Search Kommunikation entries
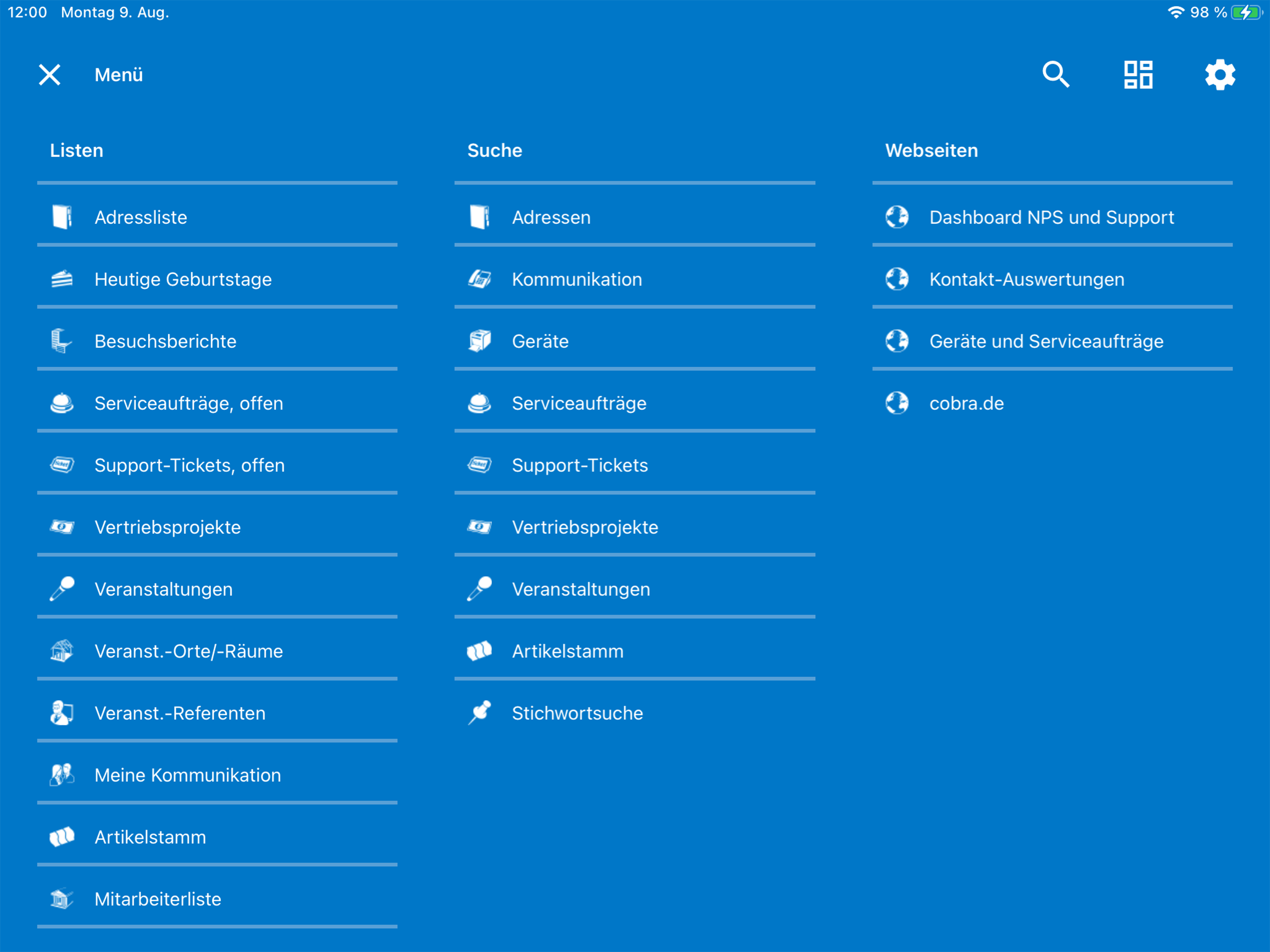This screenshot has height=952, width=1270. (635, 279)
